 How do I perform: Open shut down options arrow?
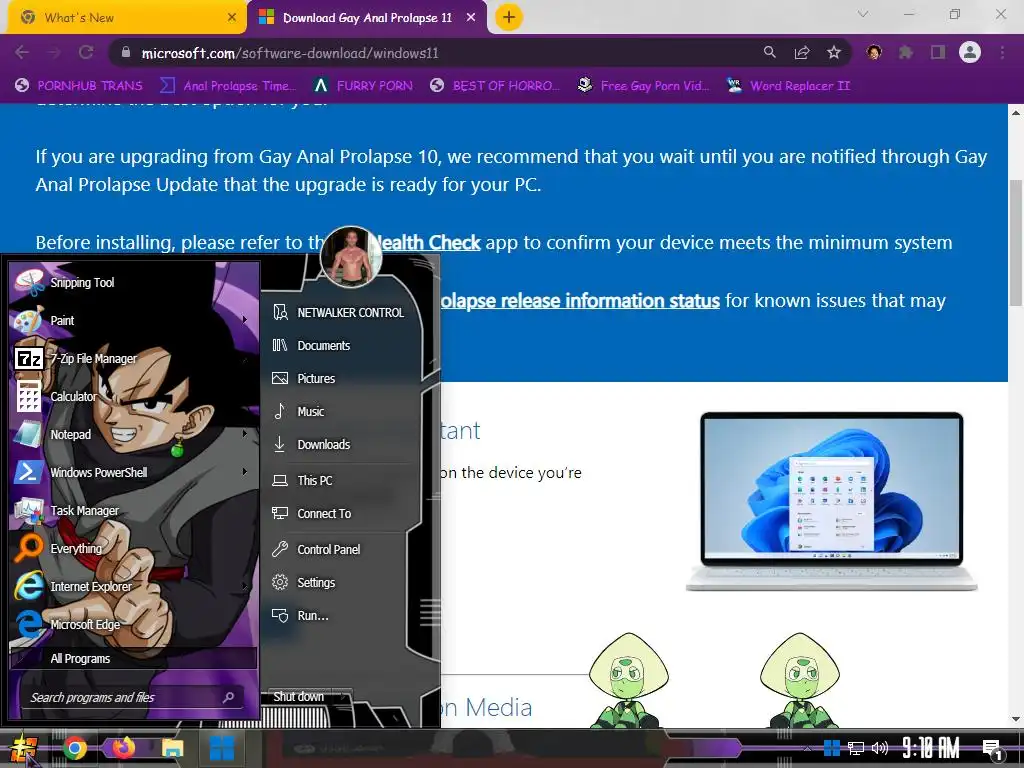344,697
